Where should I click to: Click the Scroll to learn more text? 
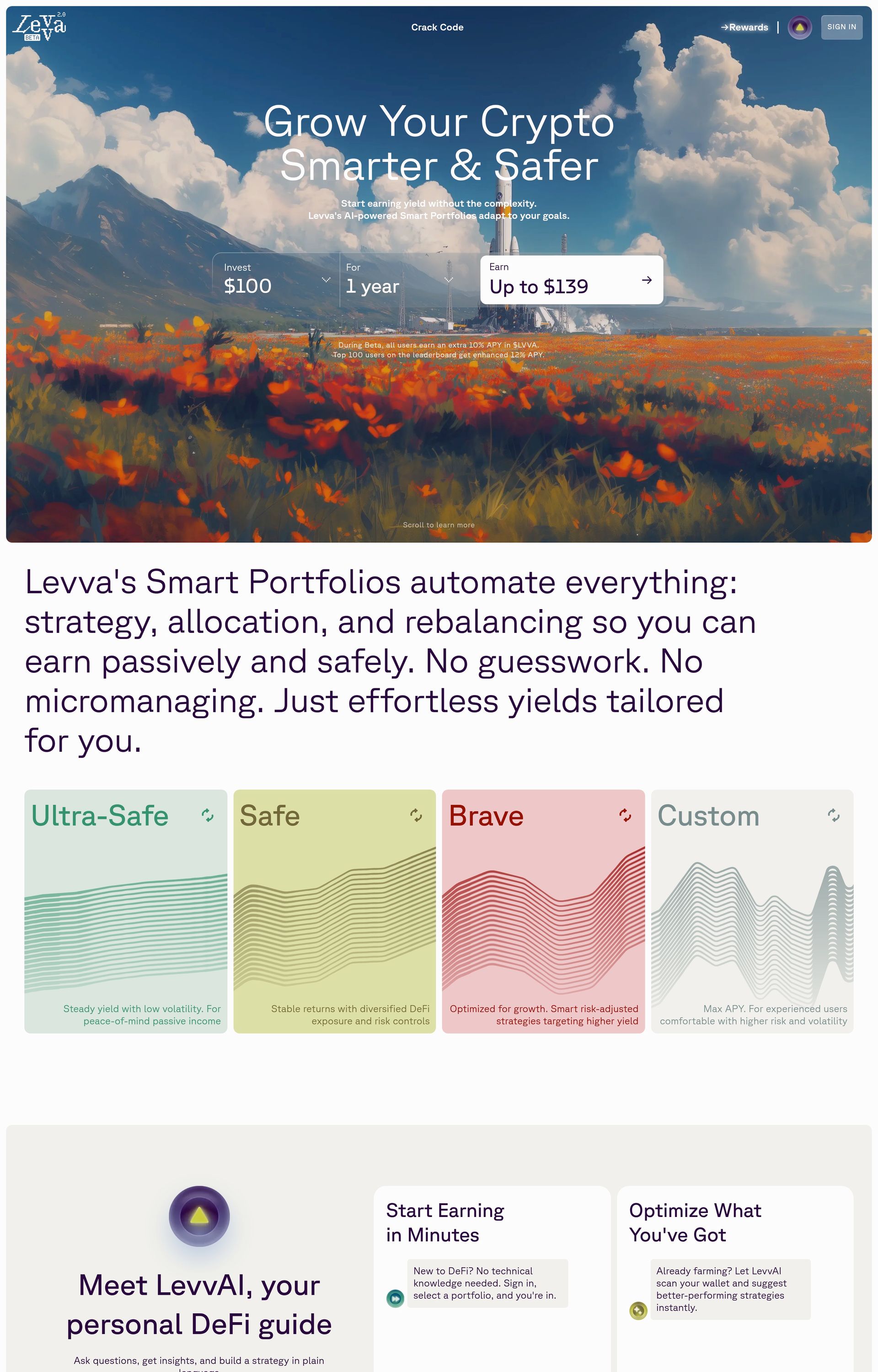point(439,525)
